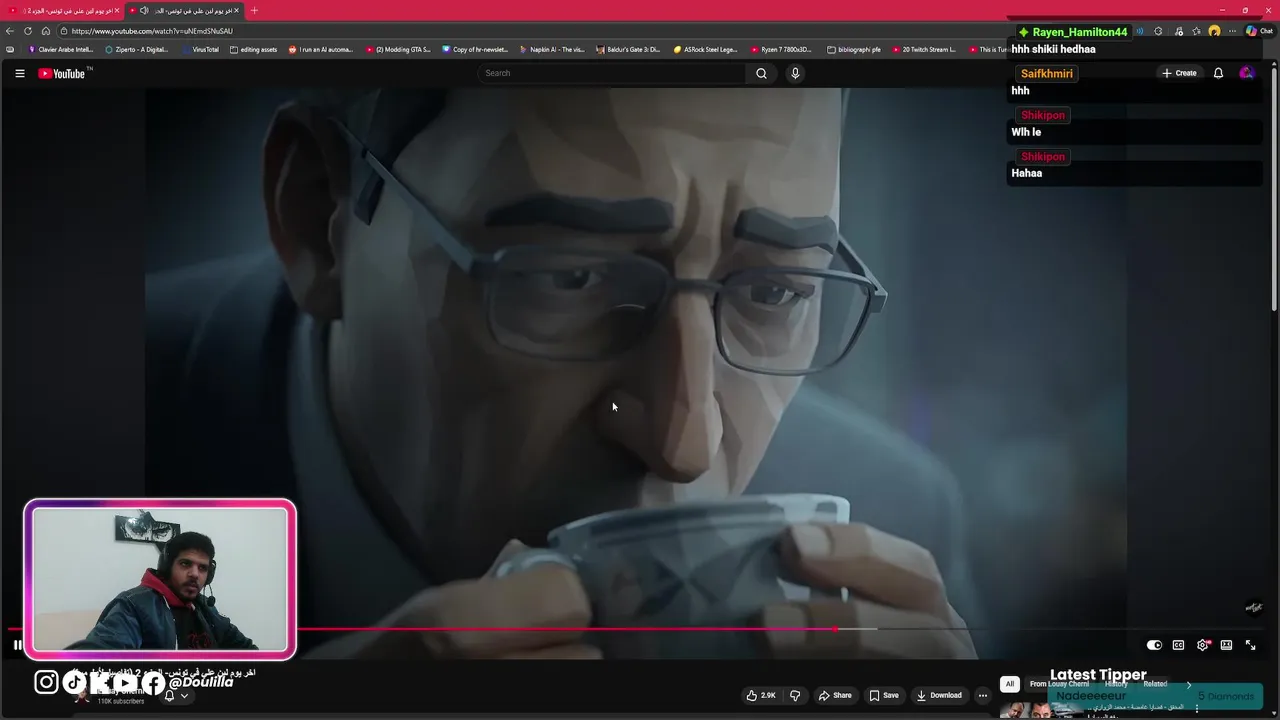Open the more actions ellipsis below the video

coord(983,695)
